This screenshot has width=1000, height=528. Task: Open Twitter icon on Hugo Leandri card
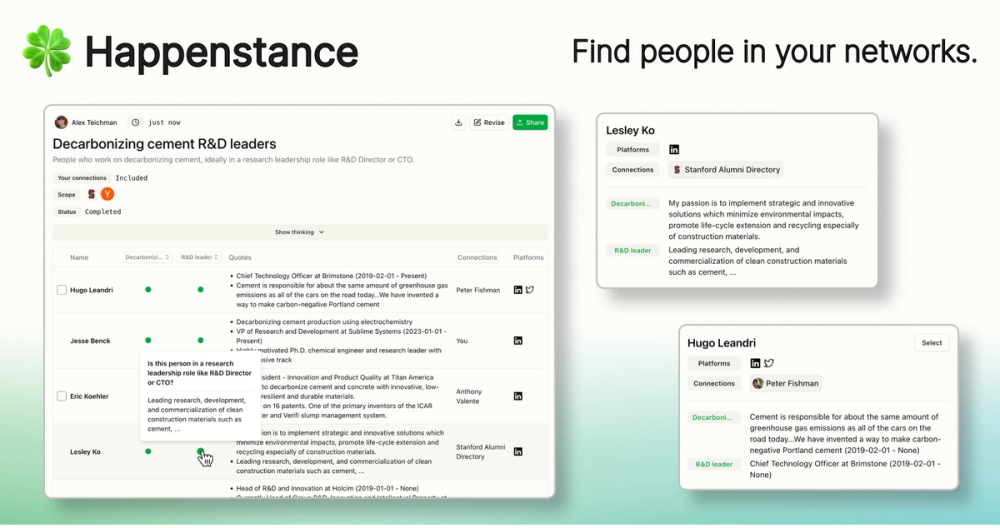pos(769,363)
